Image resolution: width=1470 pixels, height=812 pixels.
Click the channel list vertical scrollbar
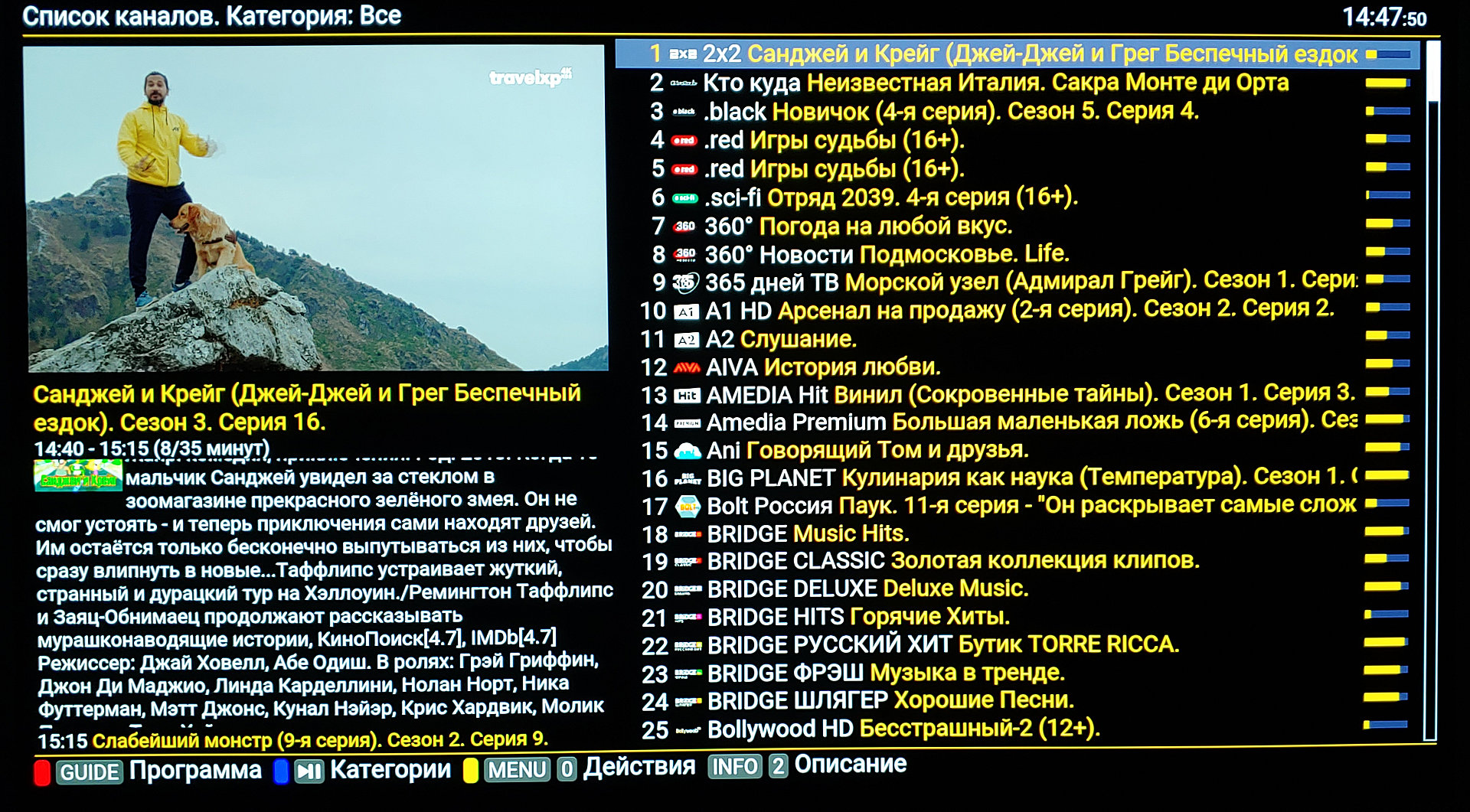click(1430, 390)
